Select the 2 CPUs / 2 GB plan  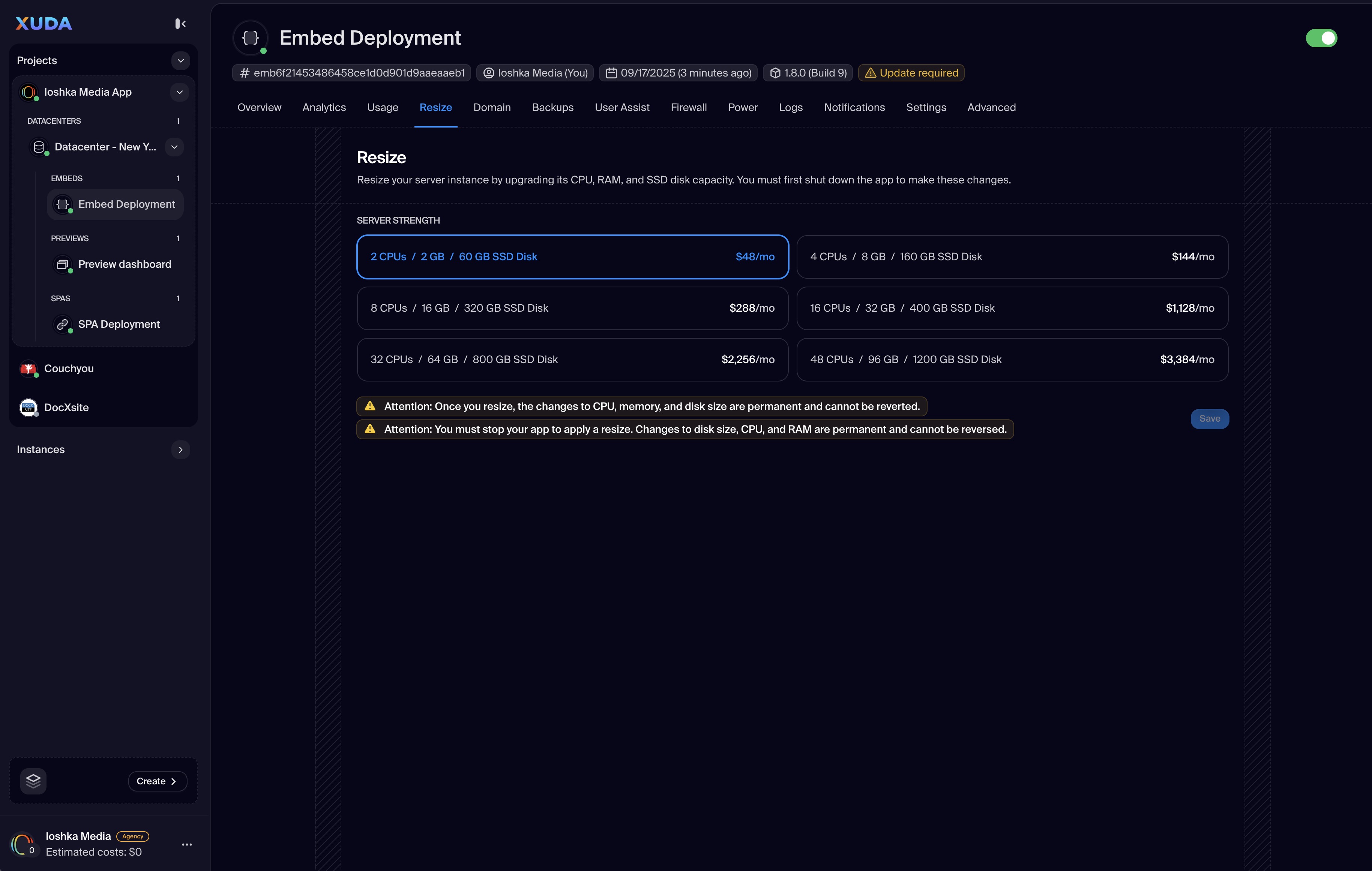573,257
